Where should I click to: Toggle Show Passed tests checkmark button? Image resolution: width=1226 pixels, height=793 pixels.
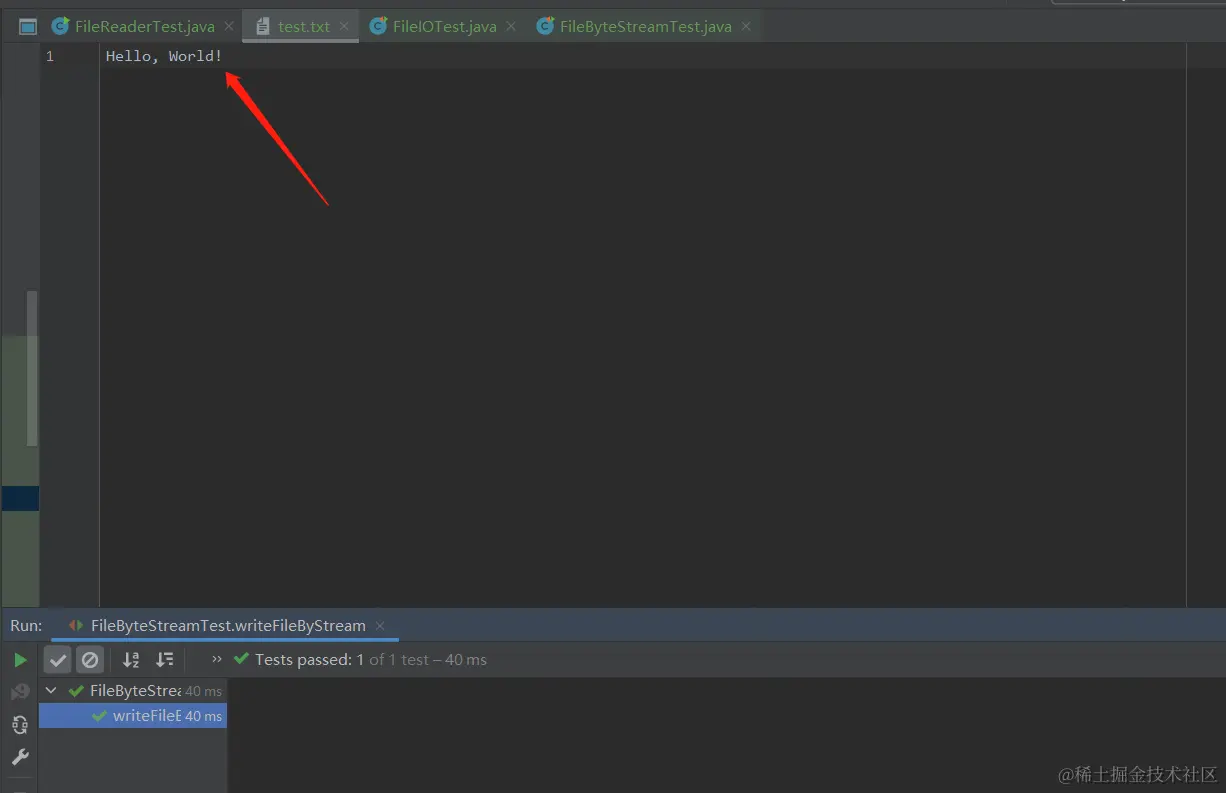(58, 660)
